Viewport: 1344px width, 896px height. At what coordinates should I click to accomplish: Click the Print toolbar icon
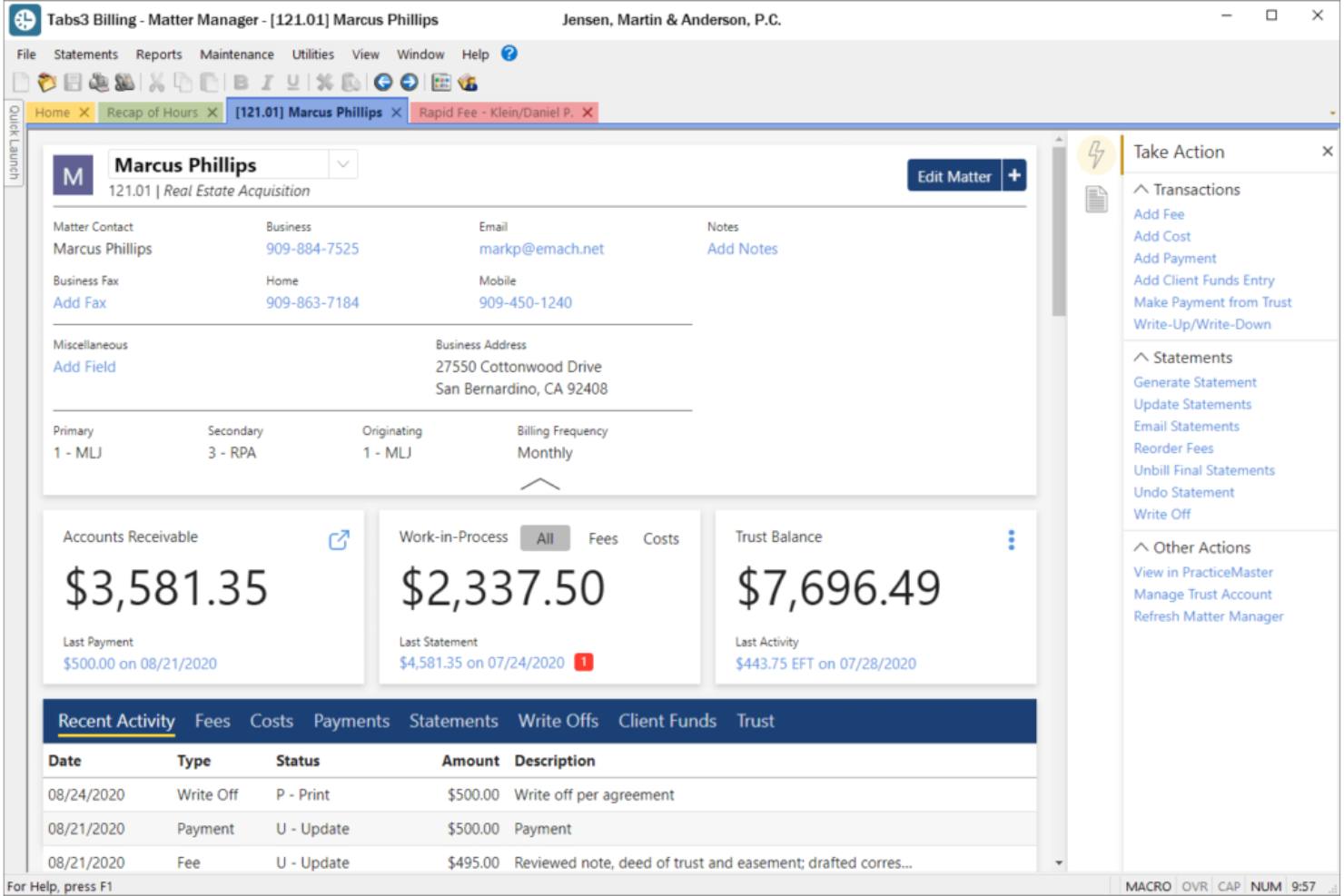[99, 83]
